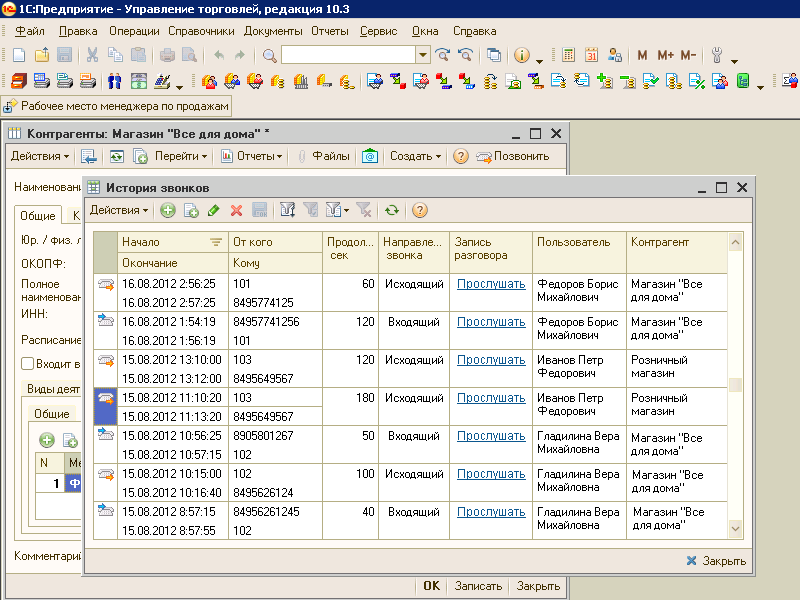Click the help icon in Контрагенты toolbar

pos(461,156)
